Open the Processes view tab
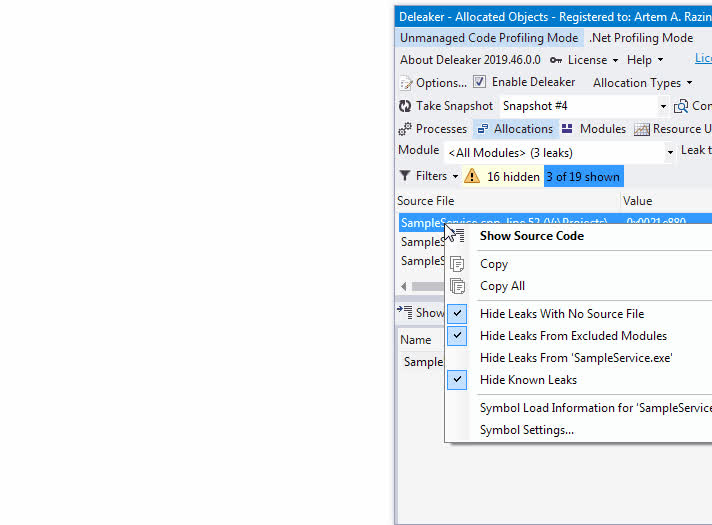Viewport: 712px width, 525px height. click(x=433, y=129)
